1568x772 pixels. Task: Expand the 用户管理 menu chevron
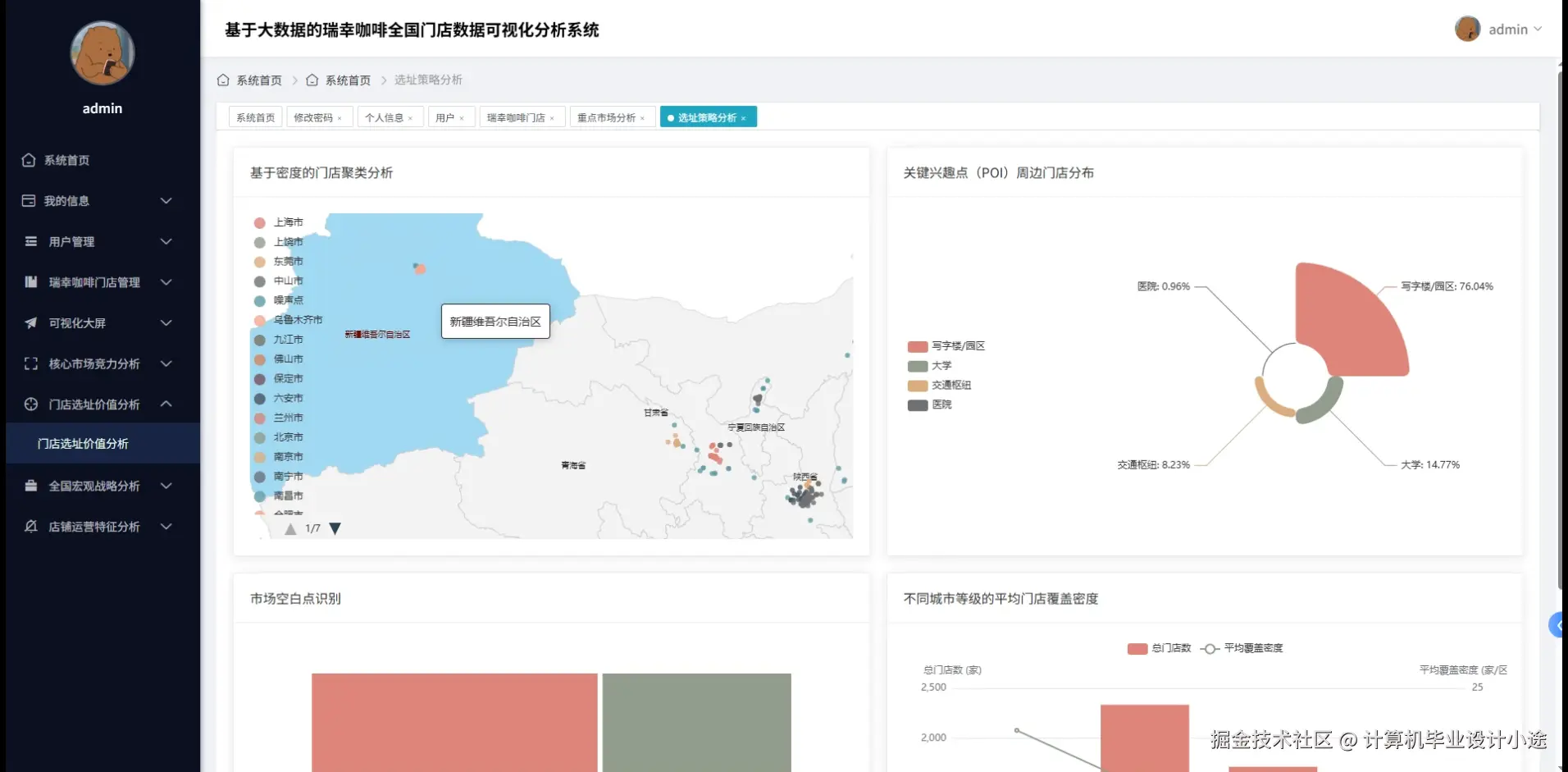click(166, 241)
